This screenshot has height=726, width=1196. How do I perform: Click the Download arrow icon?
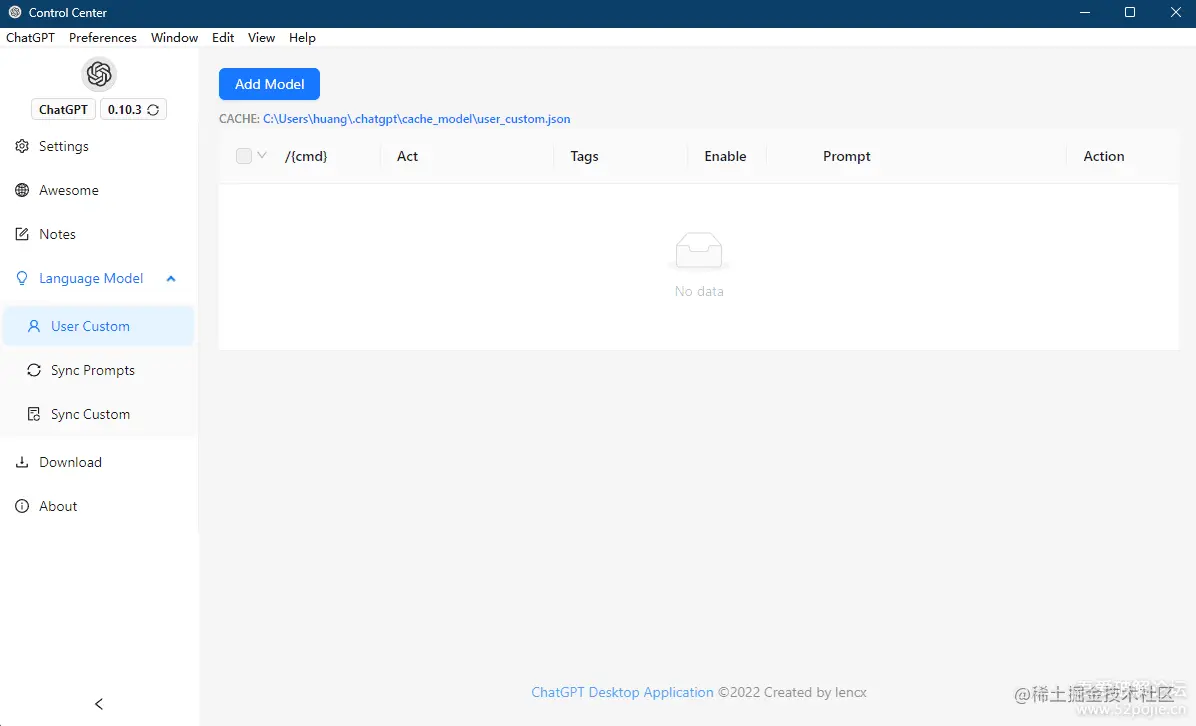click(22, 462)
